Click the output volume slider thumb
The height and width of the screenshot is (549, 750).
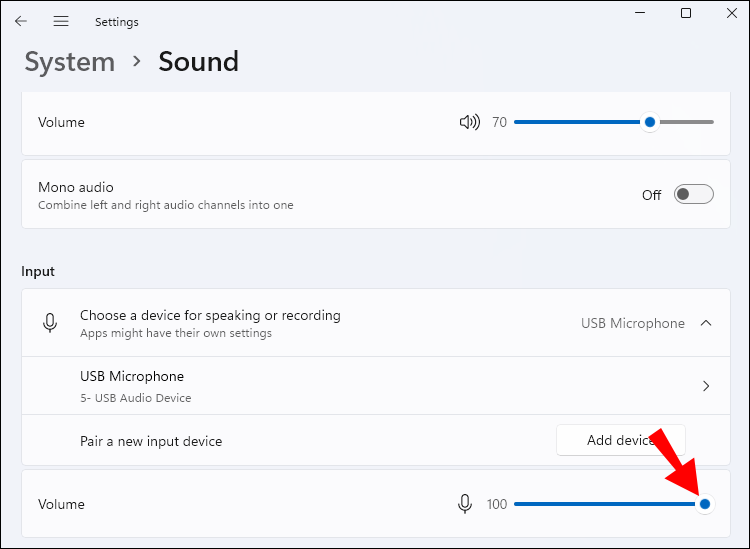point(650,122)
